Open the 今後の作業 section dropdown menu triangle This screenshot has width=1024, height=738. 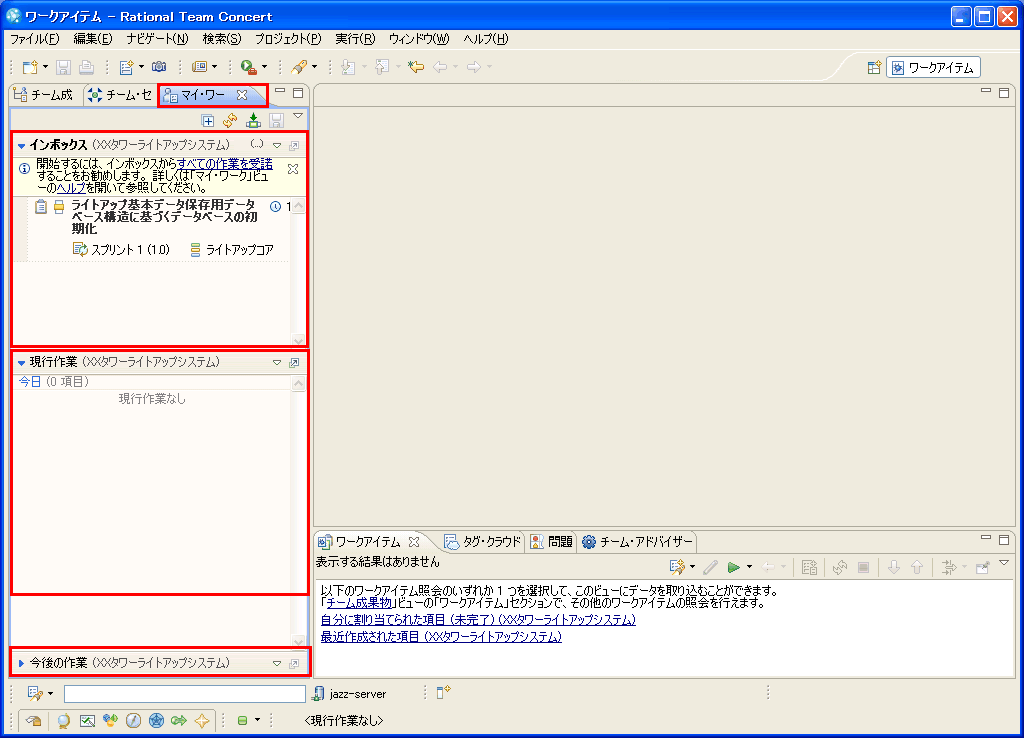277,664
